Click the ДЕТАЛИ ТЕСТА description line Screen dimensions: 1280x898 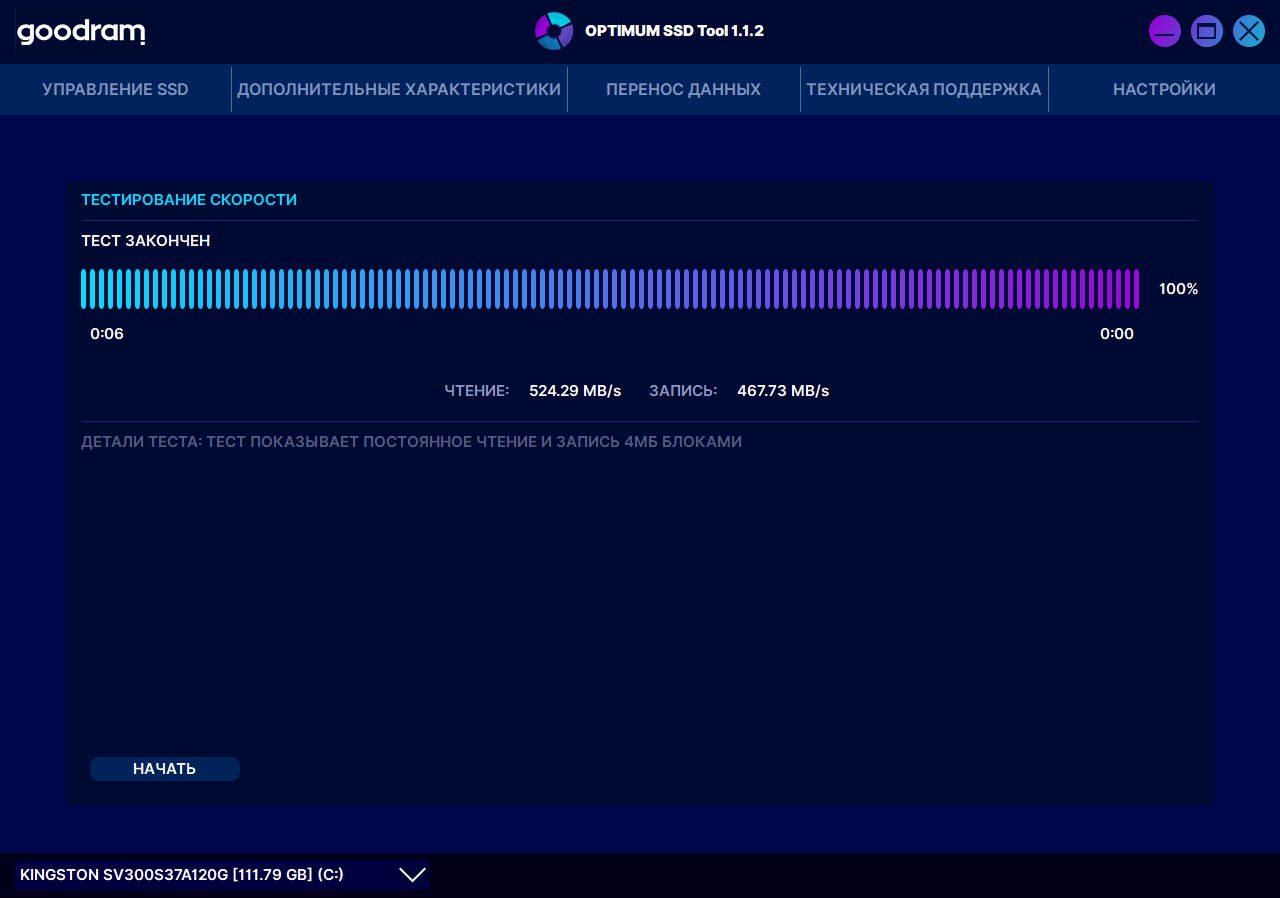click(x=411, y=442)
